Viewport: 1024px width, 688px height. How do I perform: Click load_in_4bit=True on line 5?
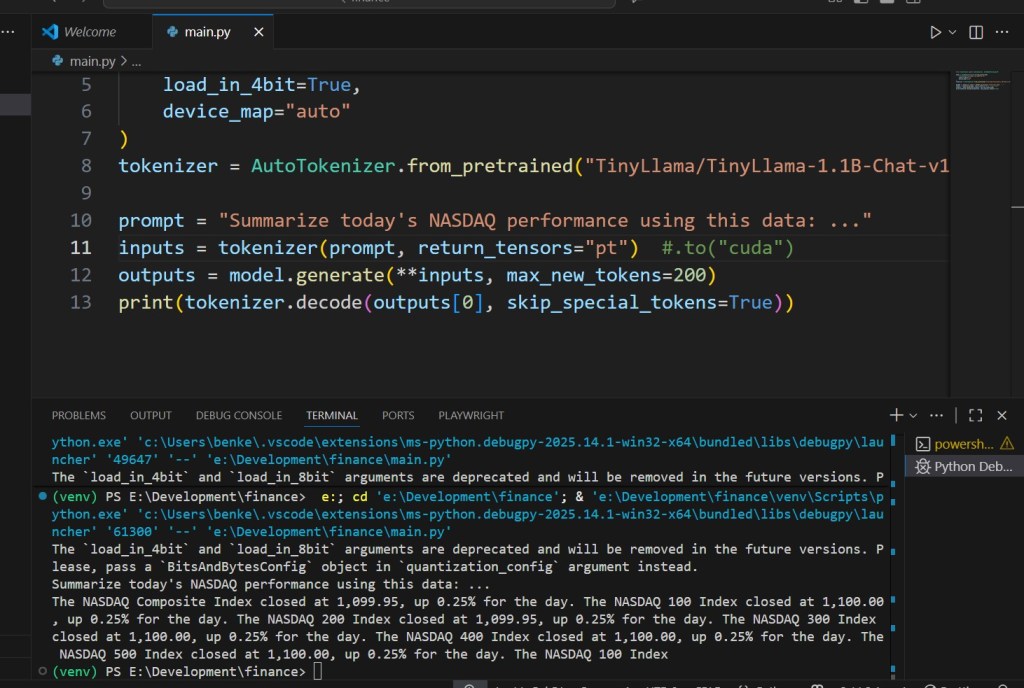pos(257,85)
